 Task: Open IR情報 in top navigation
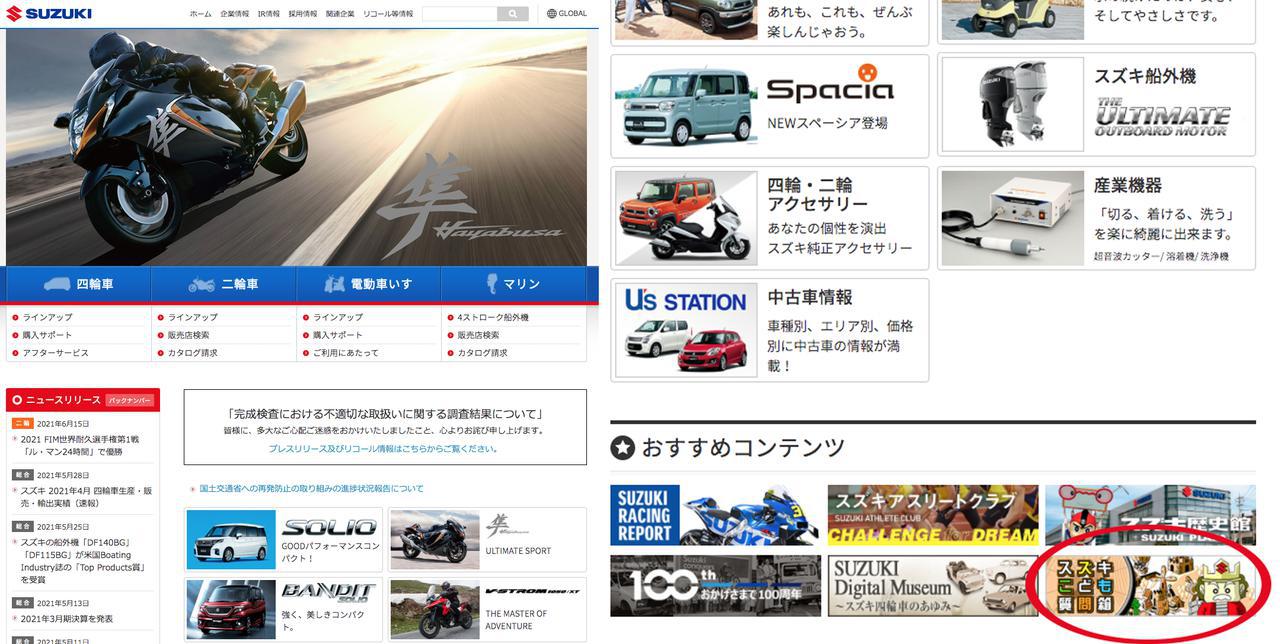click(269, 14)
